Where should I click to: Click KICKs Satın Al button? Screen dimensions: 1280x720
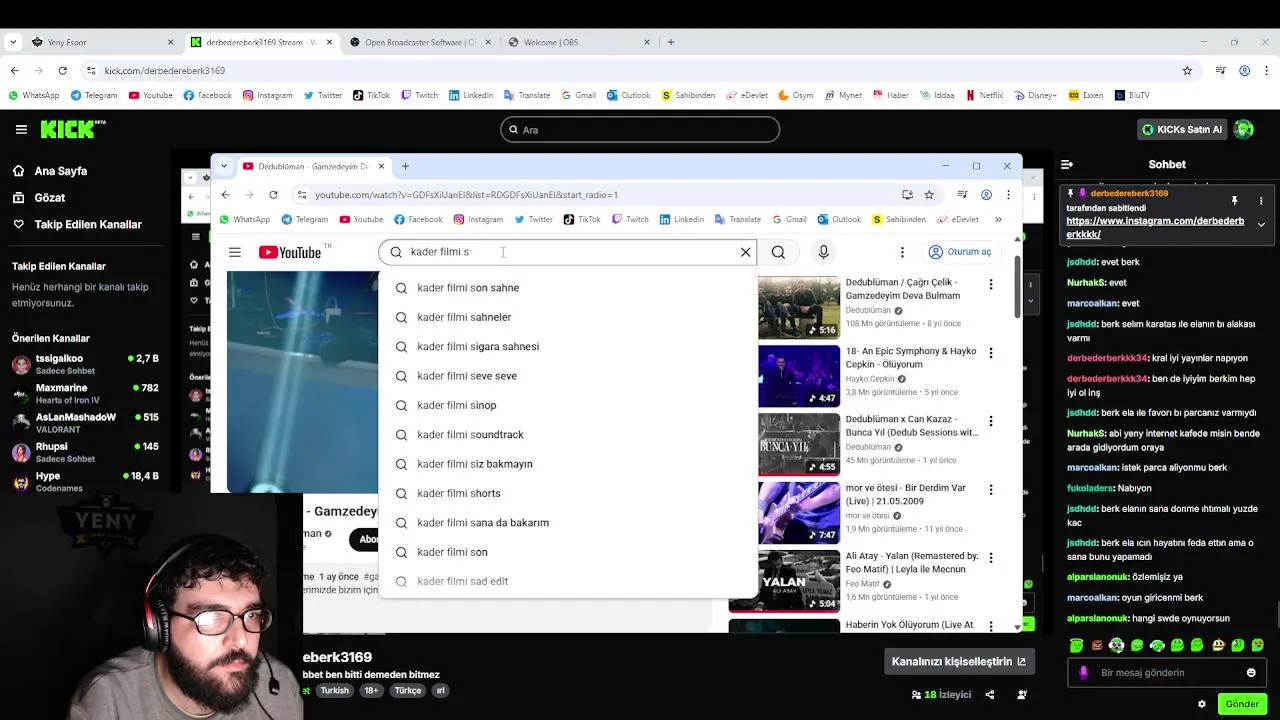[1183, 129]
